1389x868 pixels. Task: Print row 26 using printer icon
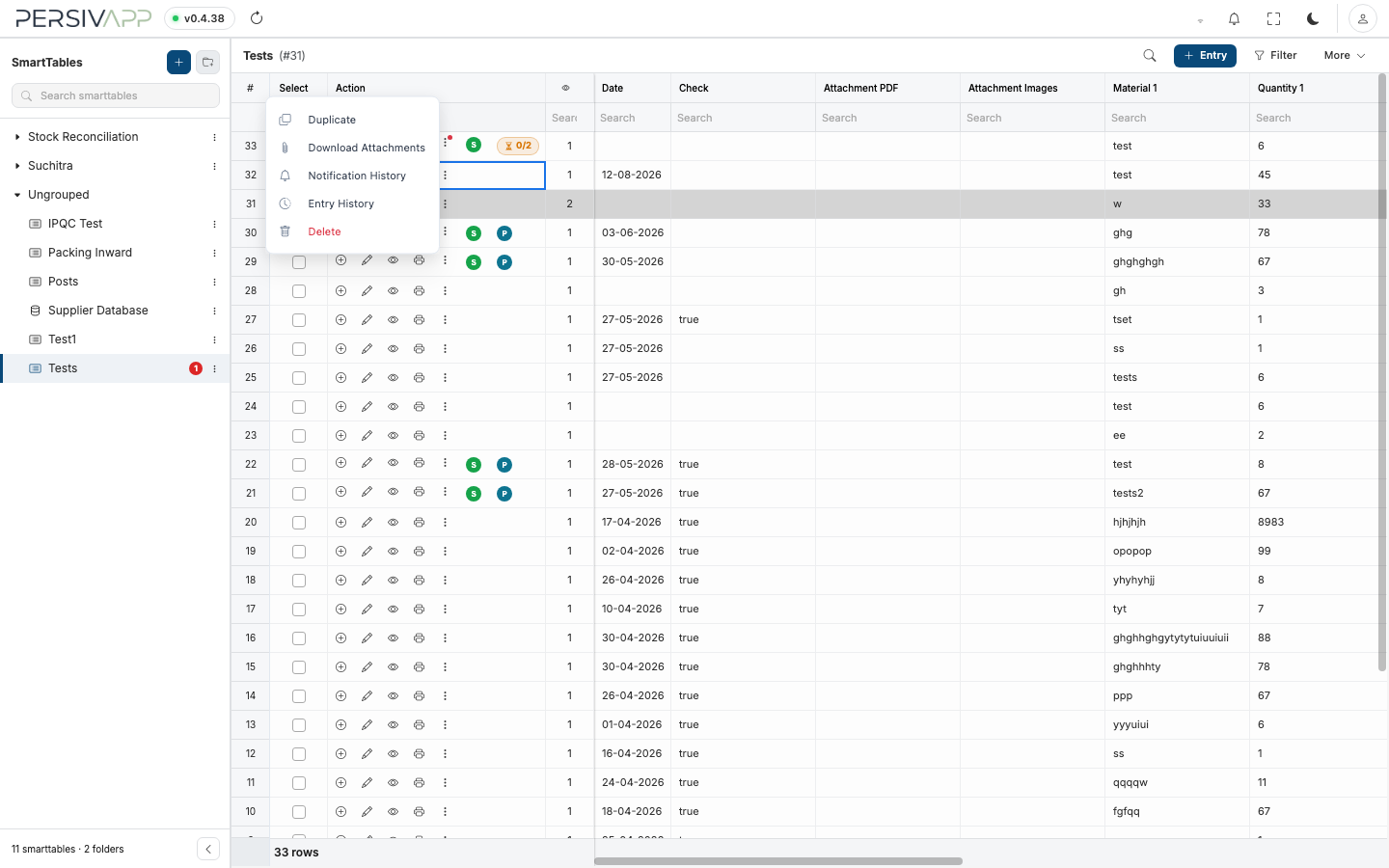coord(419,348)
